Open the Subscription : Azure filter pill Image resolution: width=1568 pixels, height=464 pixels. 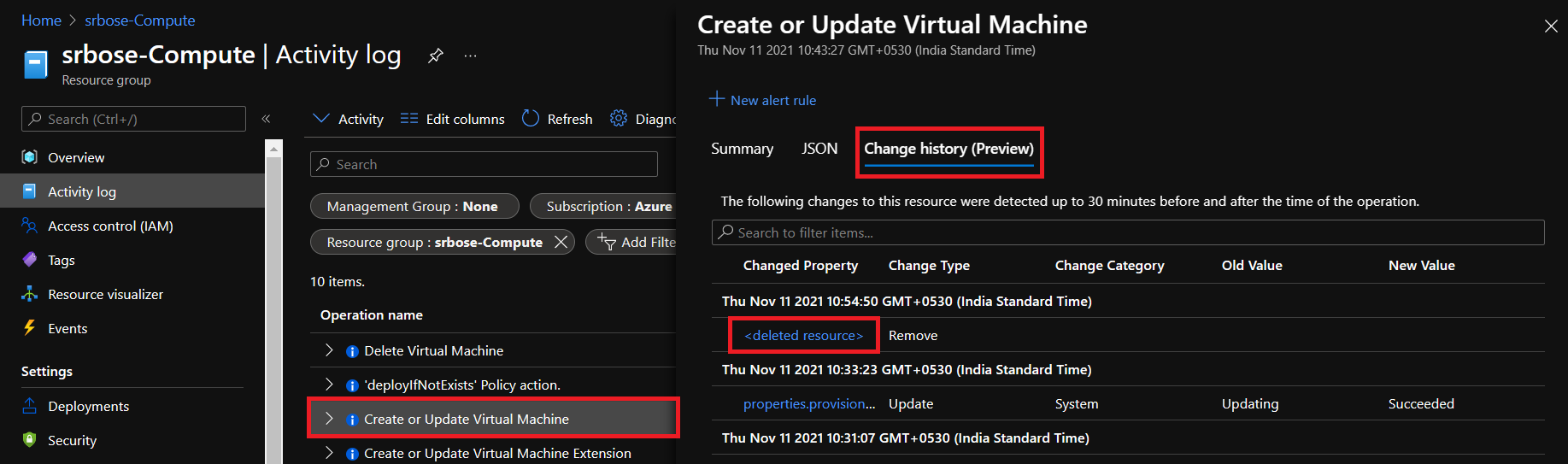[603, 206]
